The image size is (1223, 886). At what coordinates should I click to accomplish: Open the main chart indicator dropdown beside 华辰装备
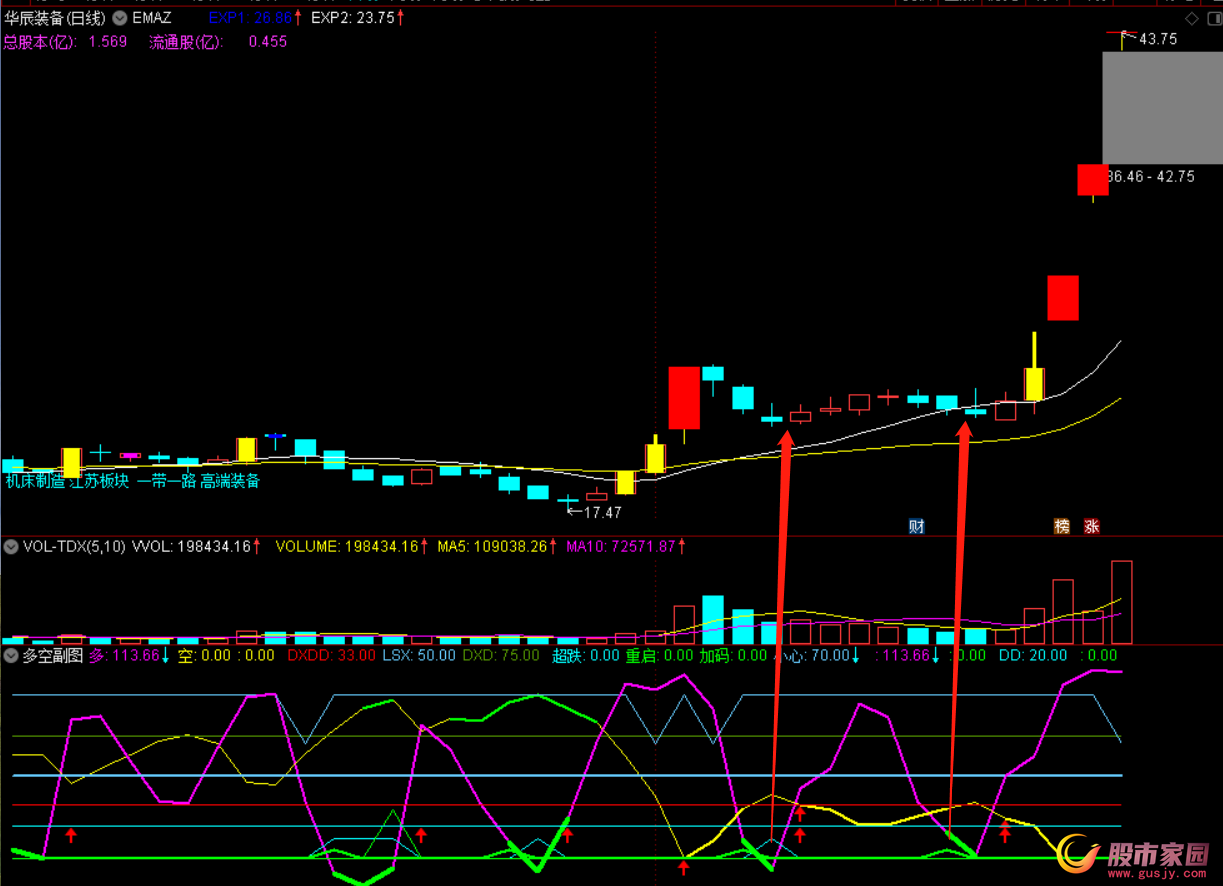tap(120, 18)
